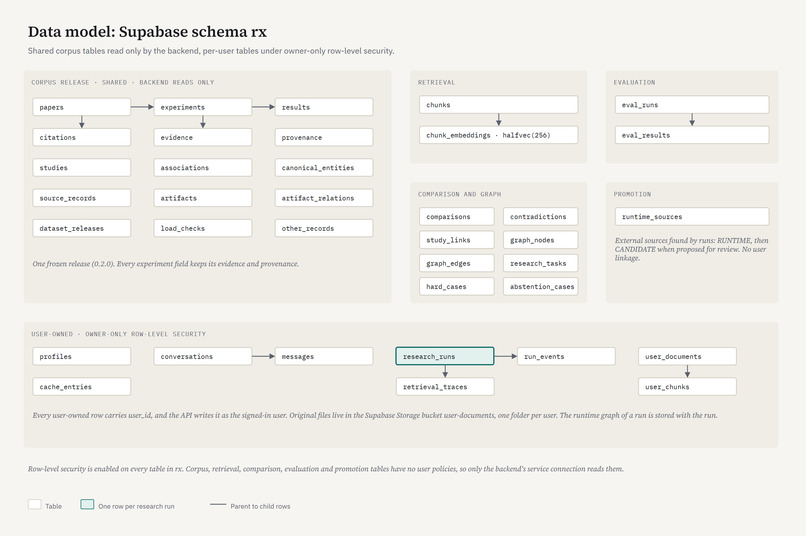Select the load_checks table
The image size is (806, 536).
point(203,228)
